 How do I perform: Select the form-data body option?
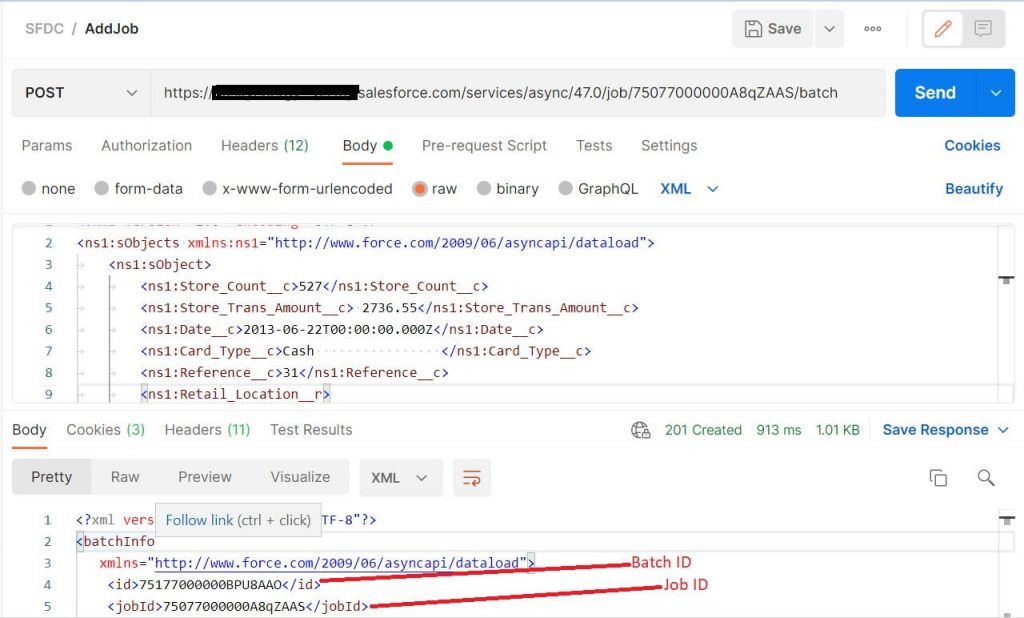[138, 189]
